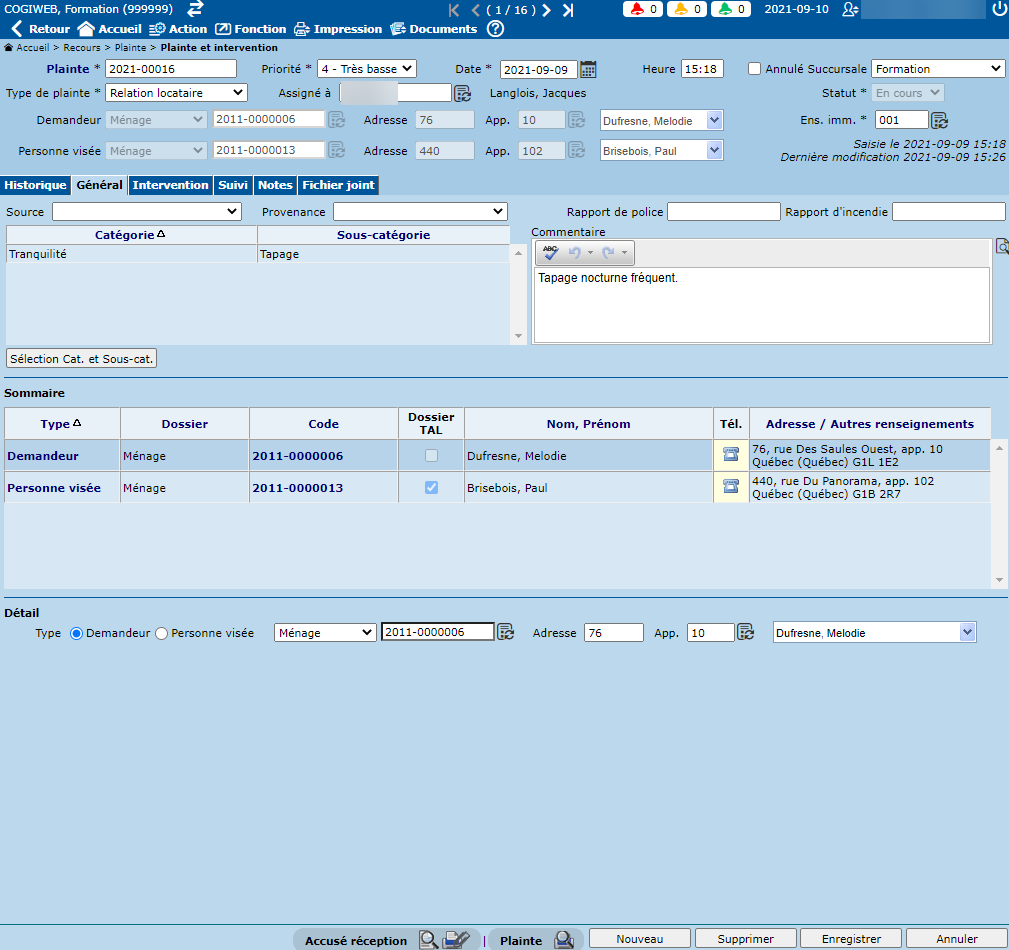Expand the Type de plainte dropdown
The width and height of the screenshot is (1009, 950).
tap(176, 93)
